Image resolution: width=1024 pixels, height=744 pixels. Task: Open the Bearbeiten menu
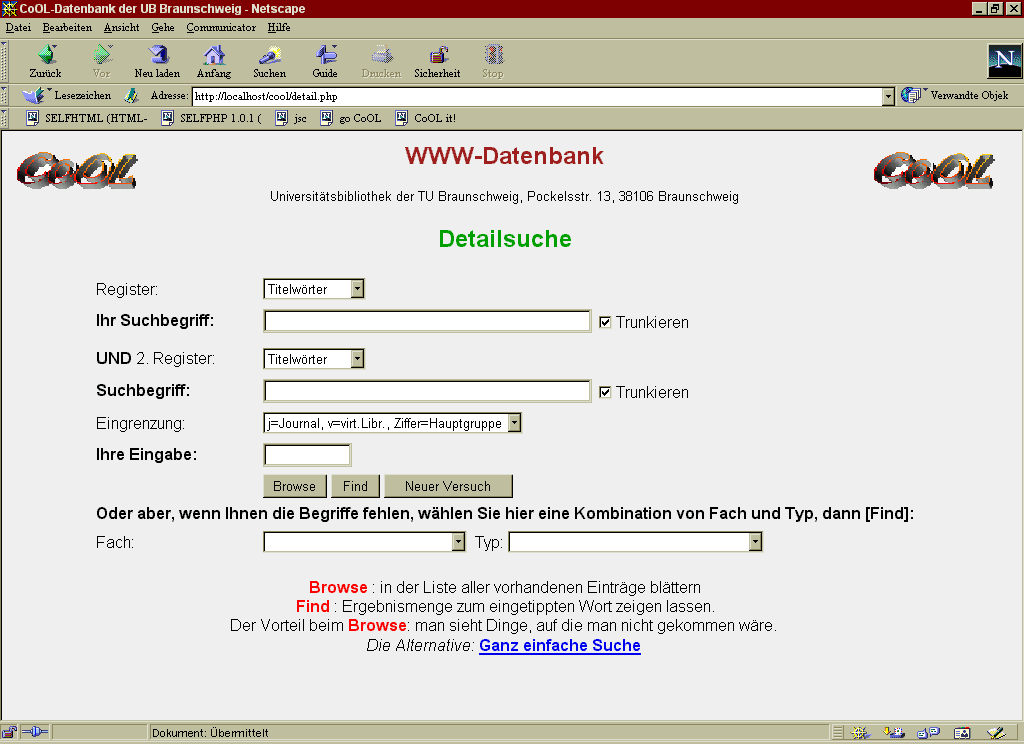pos(67,27)
